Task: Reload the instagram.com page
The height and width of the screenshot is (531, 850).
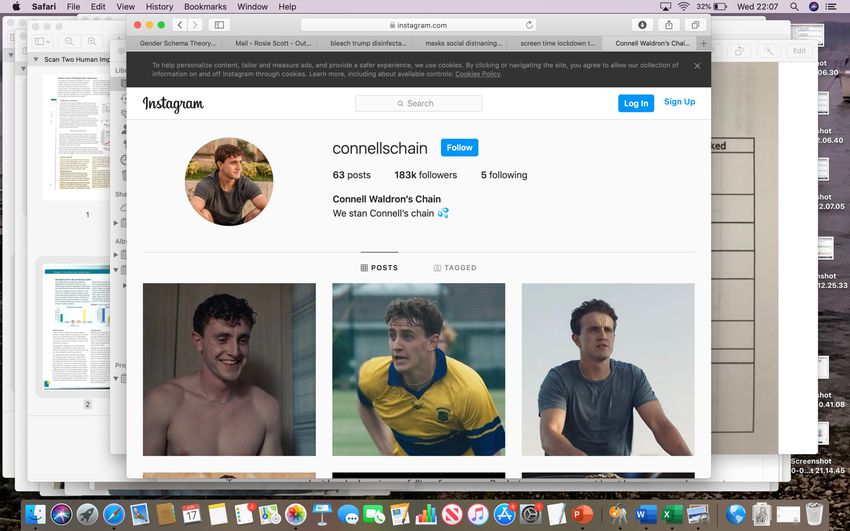Action: (x=529, y=25)
